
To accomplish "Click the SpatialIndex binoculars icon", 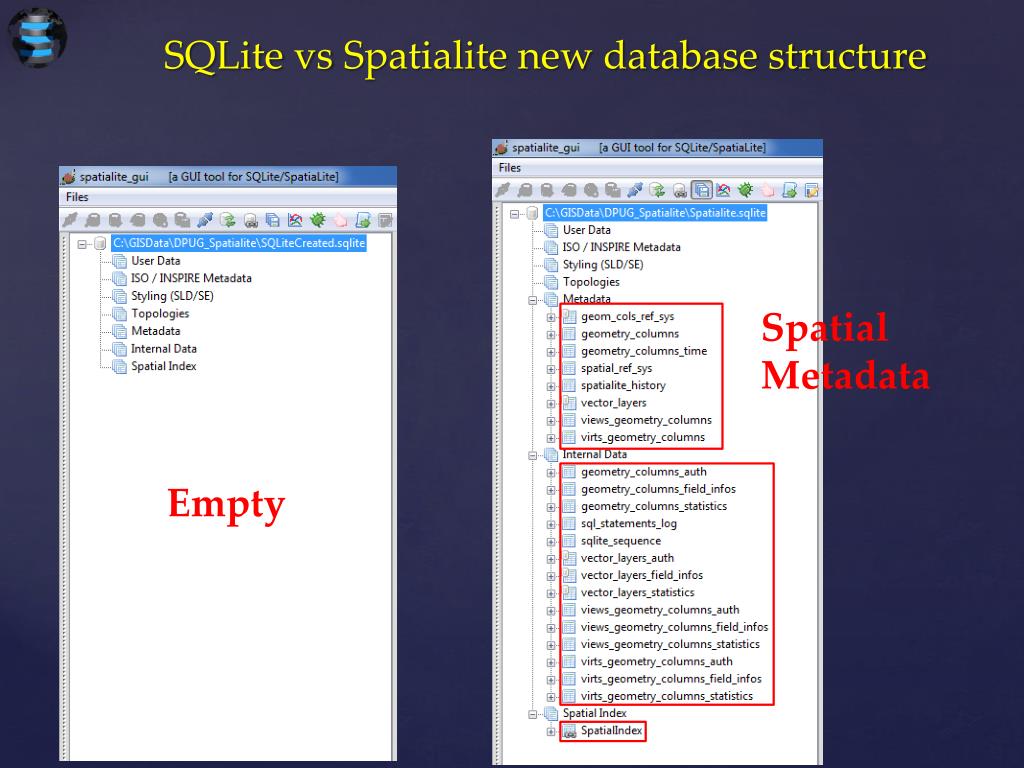I will [569, 731].
